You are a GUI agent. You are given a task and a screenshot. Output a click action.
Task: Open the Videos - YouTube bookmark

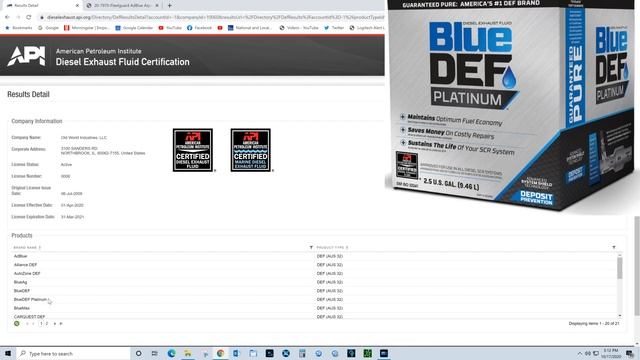[299, 28]
